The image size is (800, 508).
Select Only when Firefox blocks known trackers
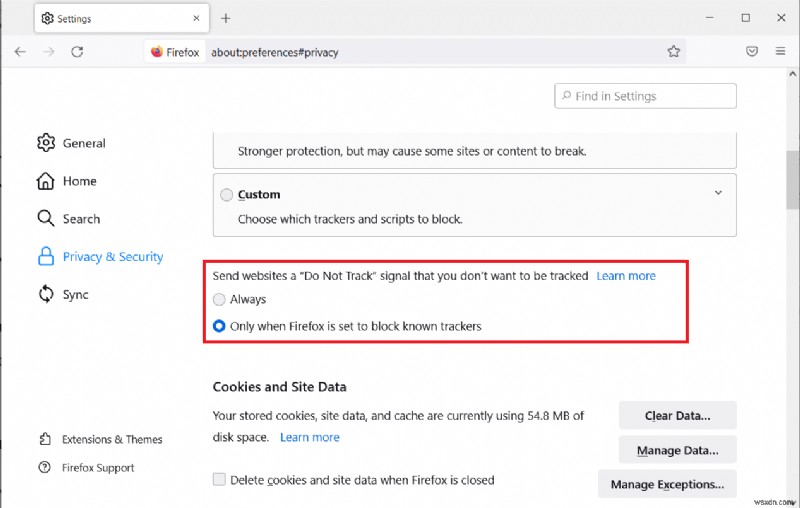tap(220, 326)
